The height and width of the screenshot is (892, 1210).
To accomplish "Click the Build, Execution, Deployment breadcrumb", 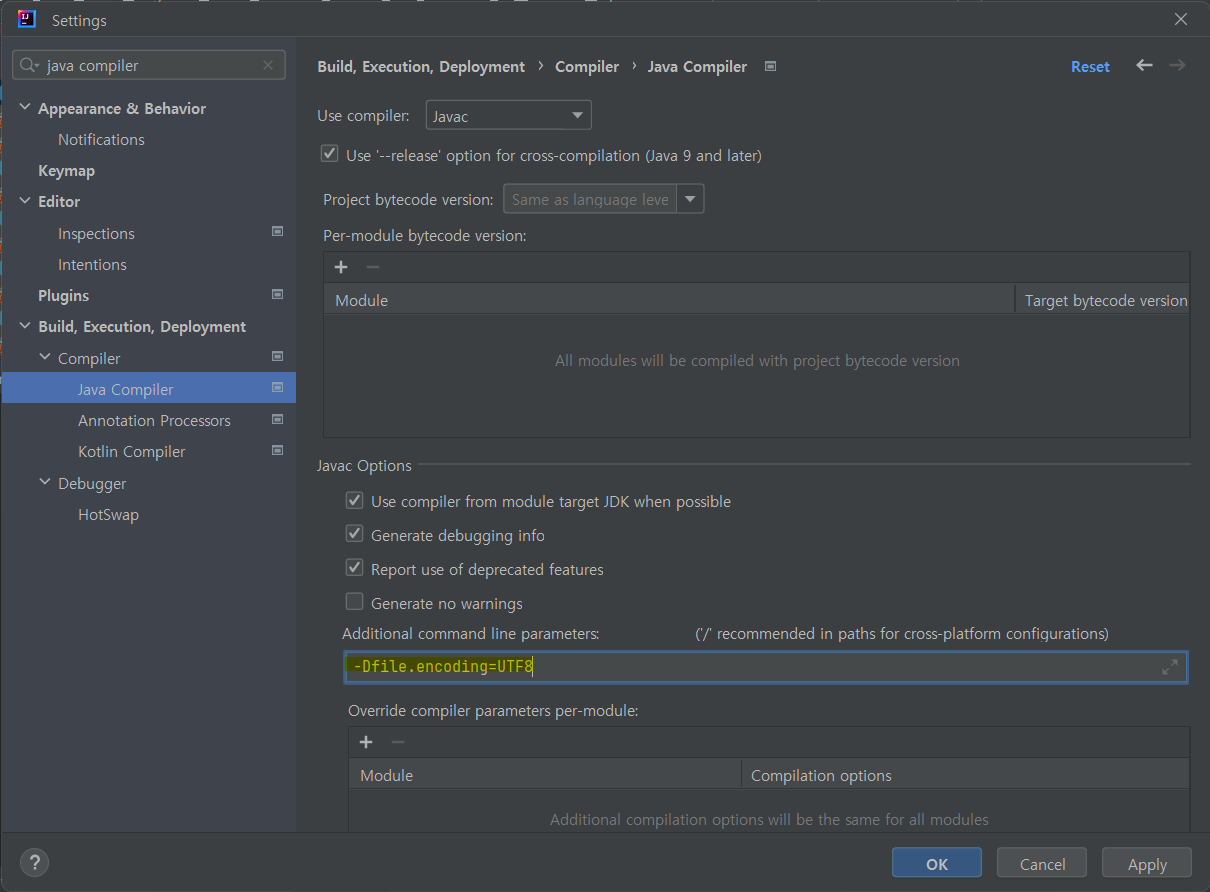I will tap(421, 66).
